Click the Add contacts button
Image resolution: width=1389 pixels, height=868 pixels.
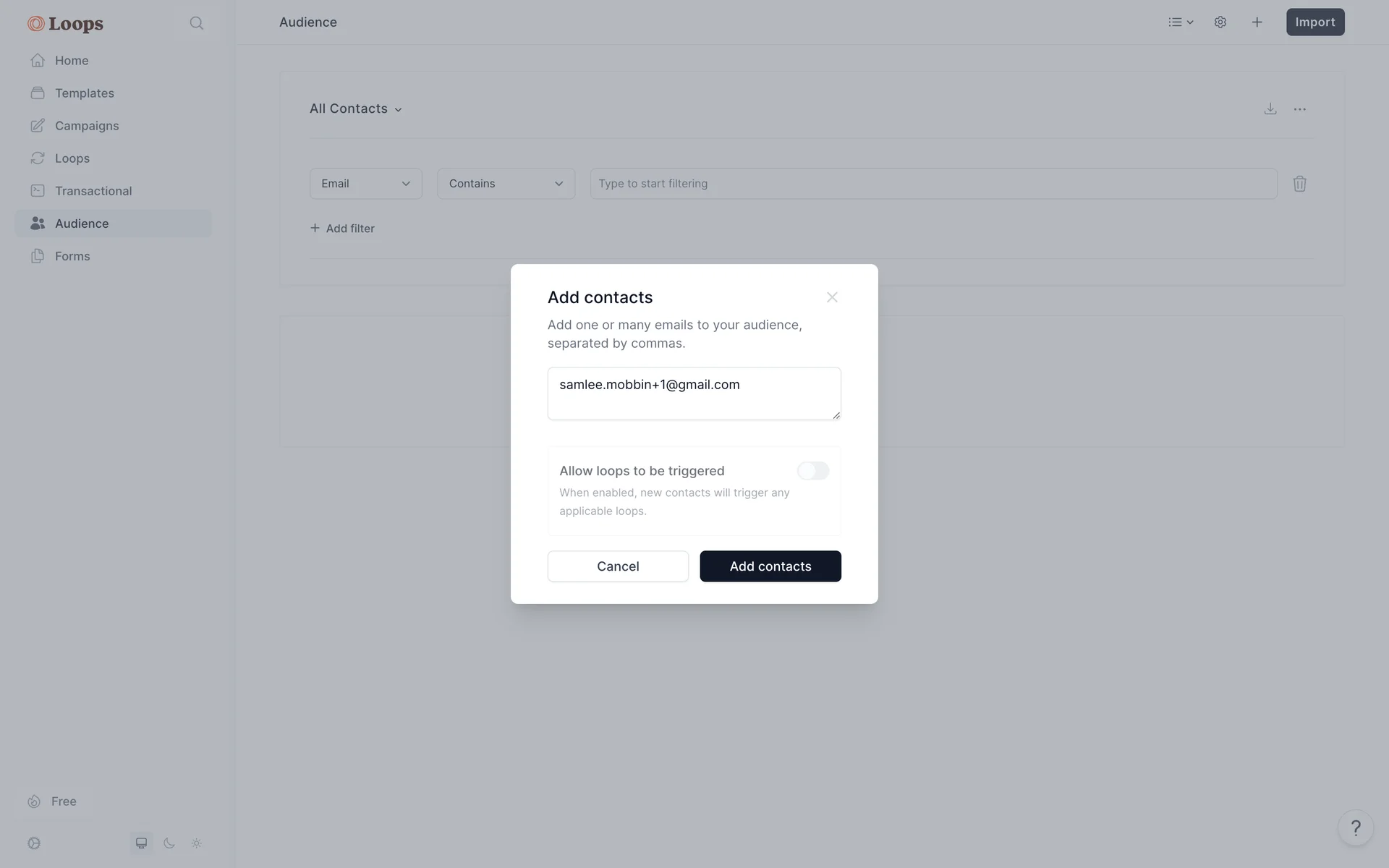click(x=770, y=566)
